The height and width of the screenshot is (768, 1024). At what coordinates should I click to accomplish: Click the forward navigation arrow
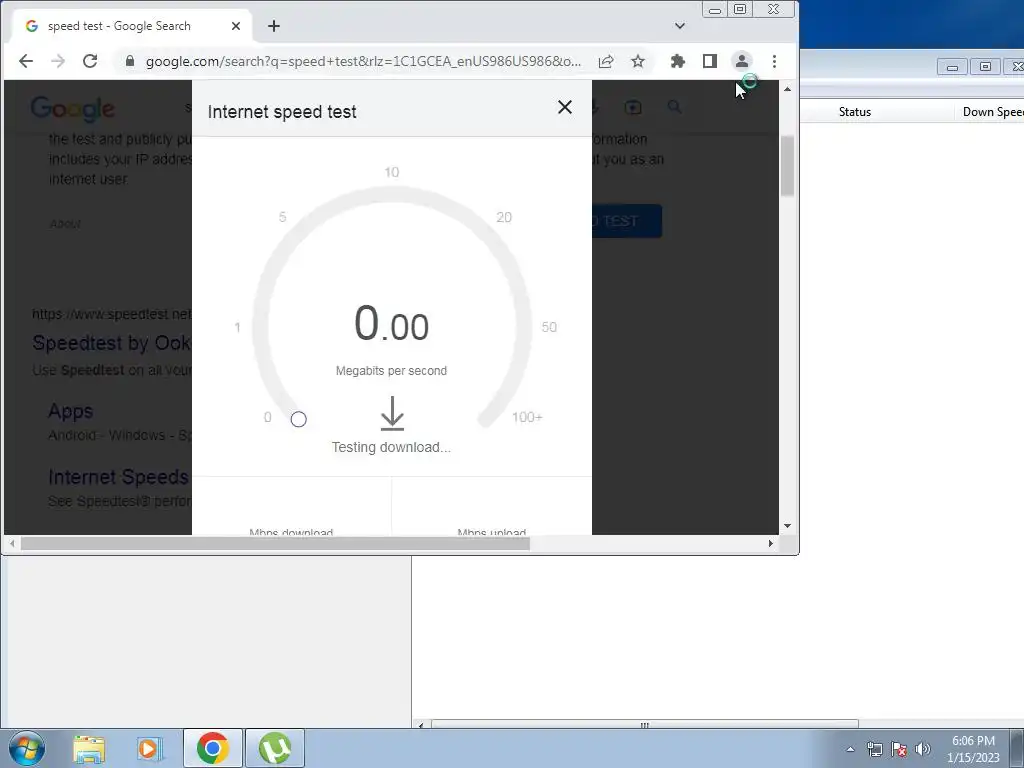point(58,61)
